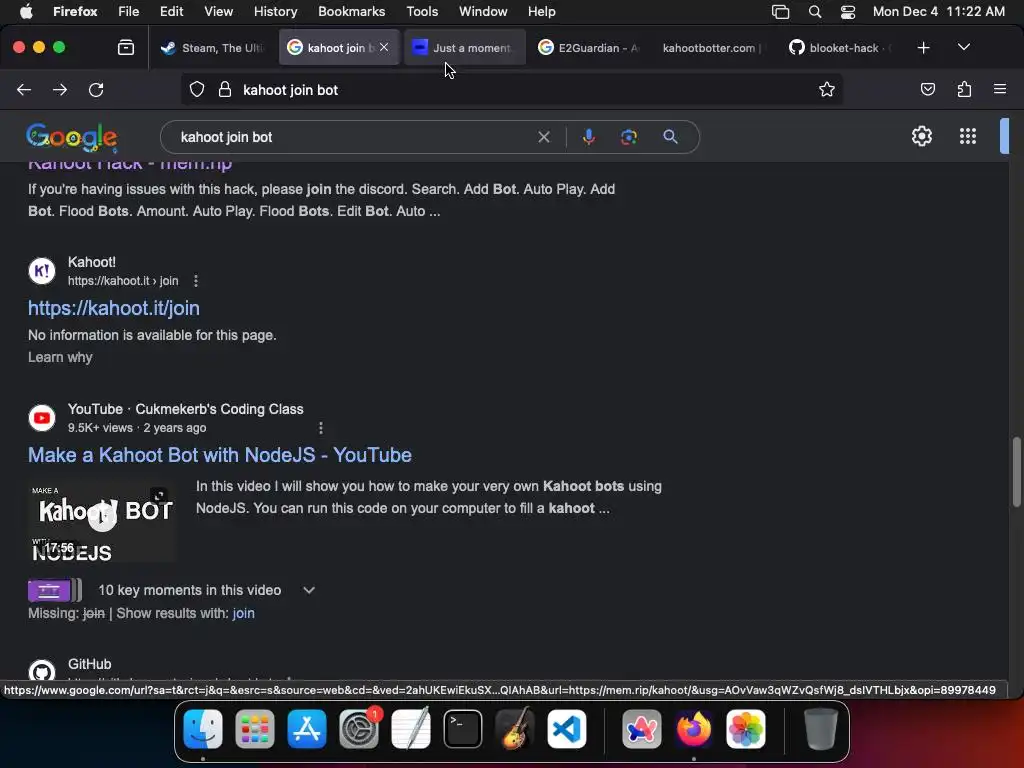Image resolution: width=1024 pixels, height=768 pixels.
Task: Grab the page vertical scrollbar thumb
Action: [x=1016, y=472]
